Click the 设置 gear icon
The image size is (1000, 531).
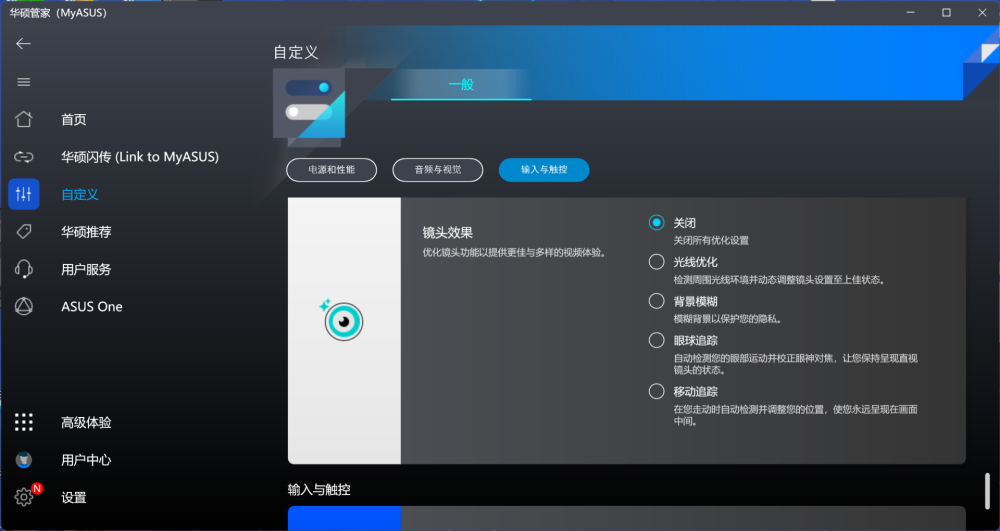click(24, 497)
